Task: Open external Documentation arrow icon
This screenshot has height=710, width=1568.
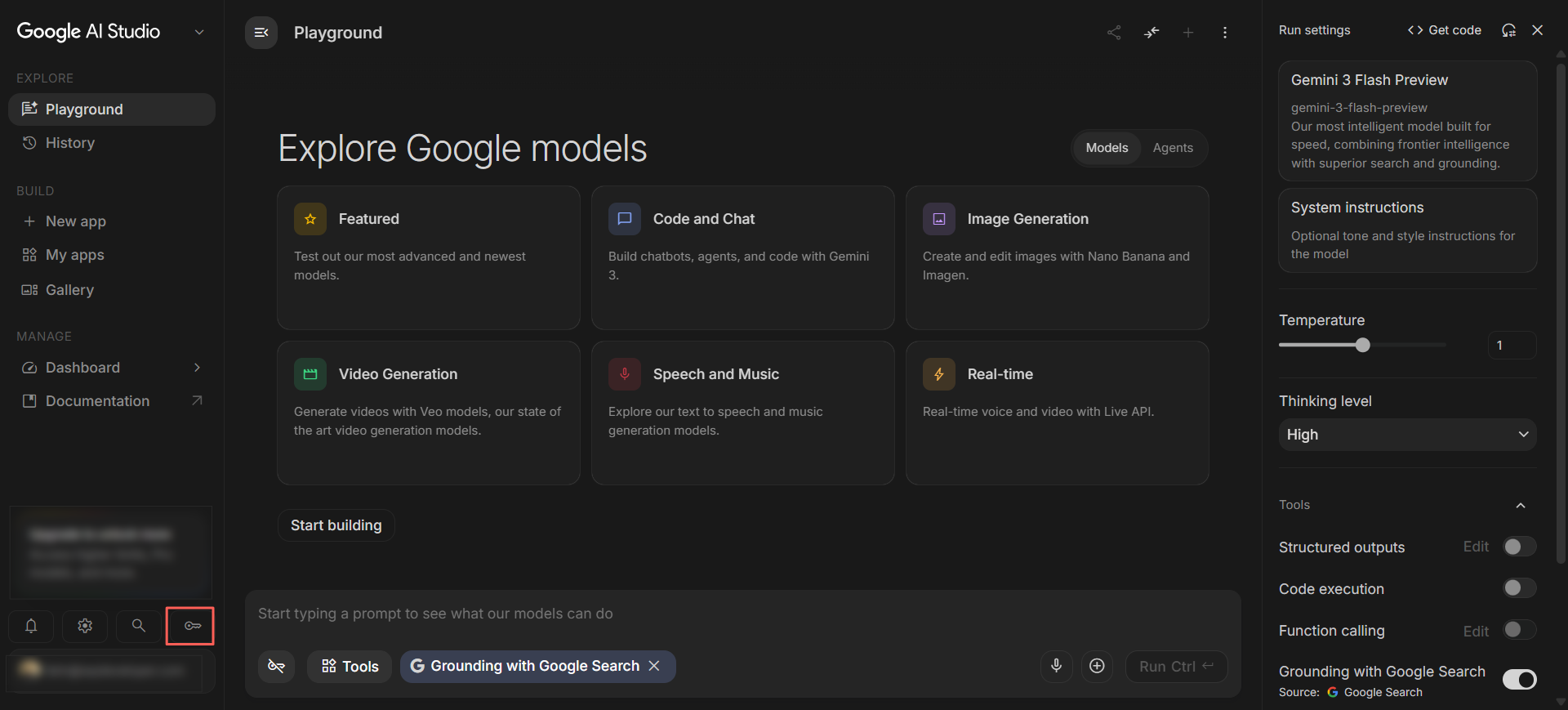Action: click(x=197, y=400)
